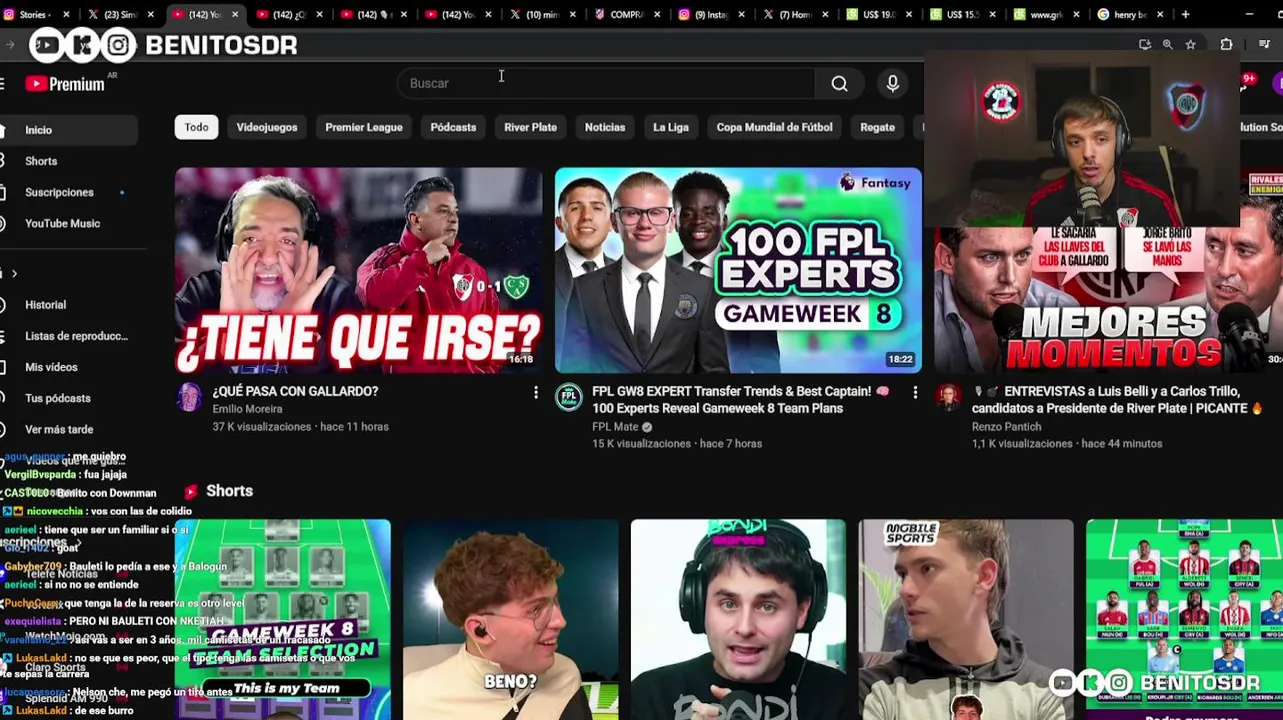Open the Emilio Moreira channel link
Screen dimensions: 1283x720
[247, 409]
